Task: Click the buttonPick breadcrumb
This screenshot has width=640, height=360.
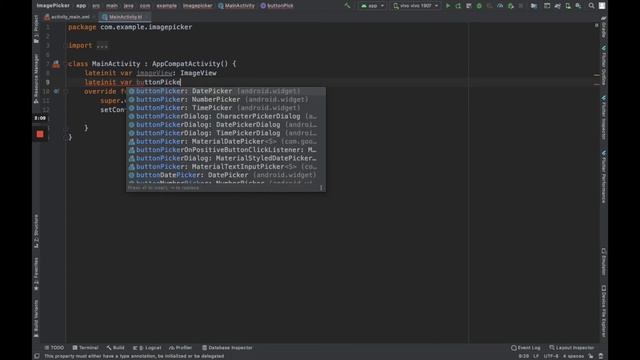Action: point(277,6)
